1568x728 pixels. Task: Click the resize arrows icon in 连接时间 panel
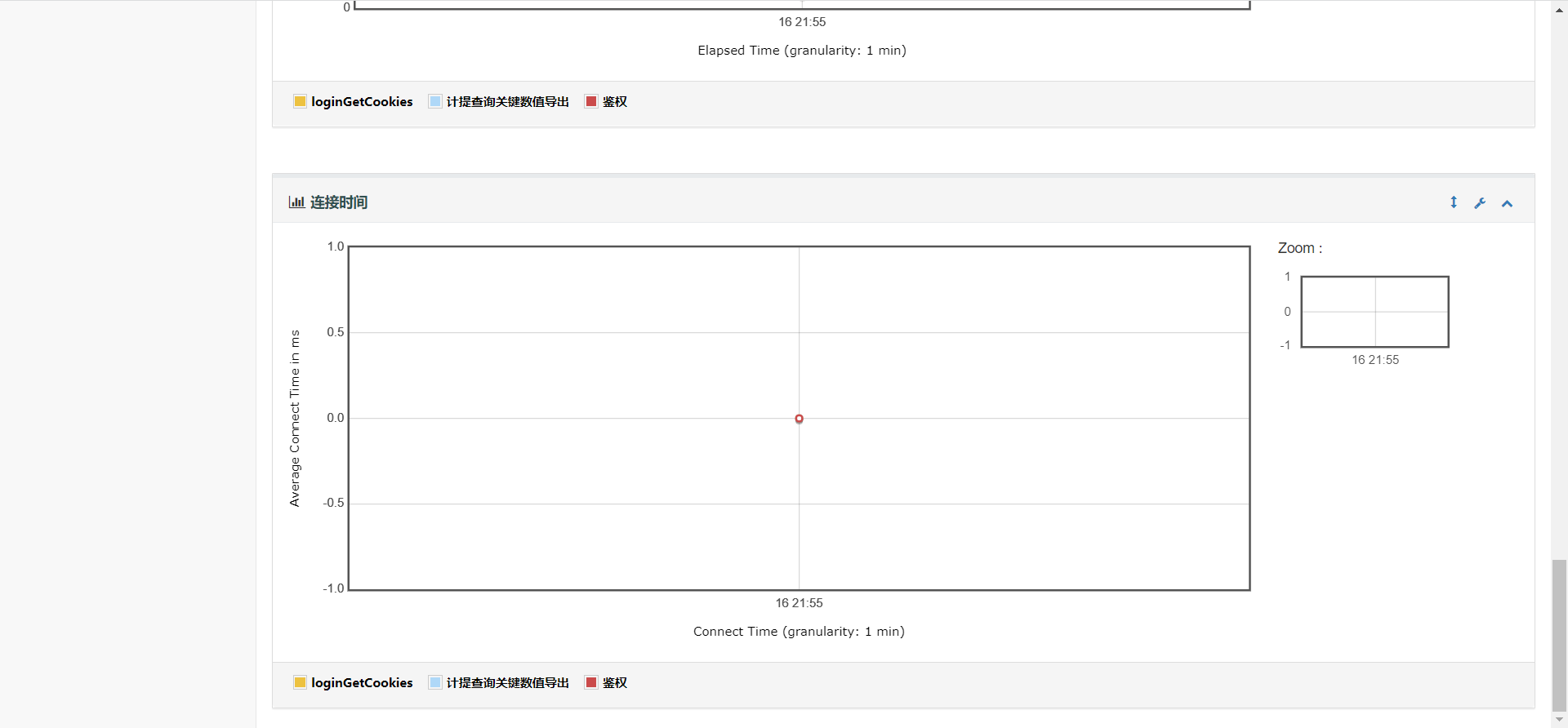pos(1454,202)
